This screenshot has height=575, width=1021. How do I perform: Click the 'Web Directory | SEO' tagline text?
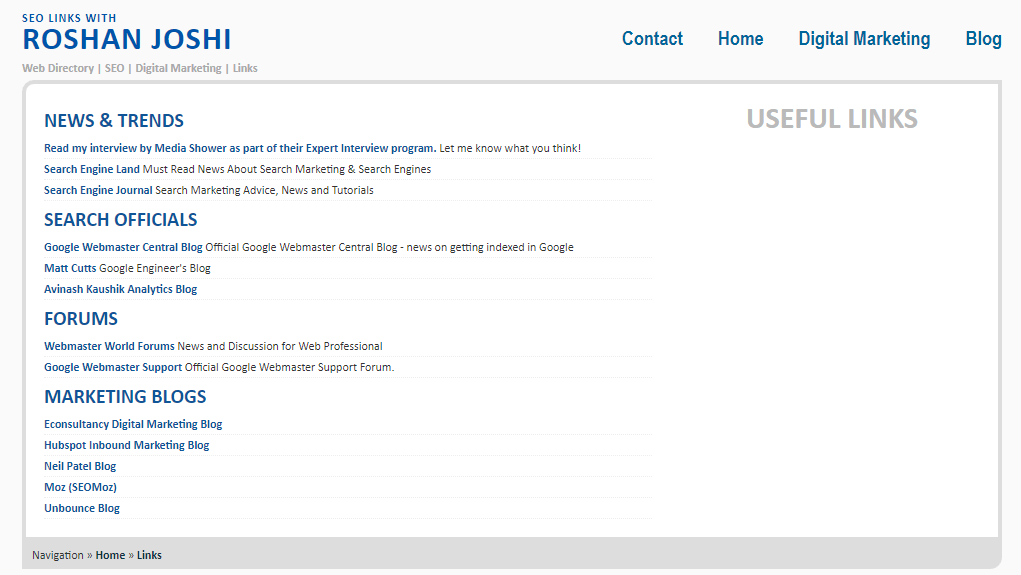tap(73, 68)
